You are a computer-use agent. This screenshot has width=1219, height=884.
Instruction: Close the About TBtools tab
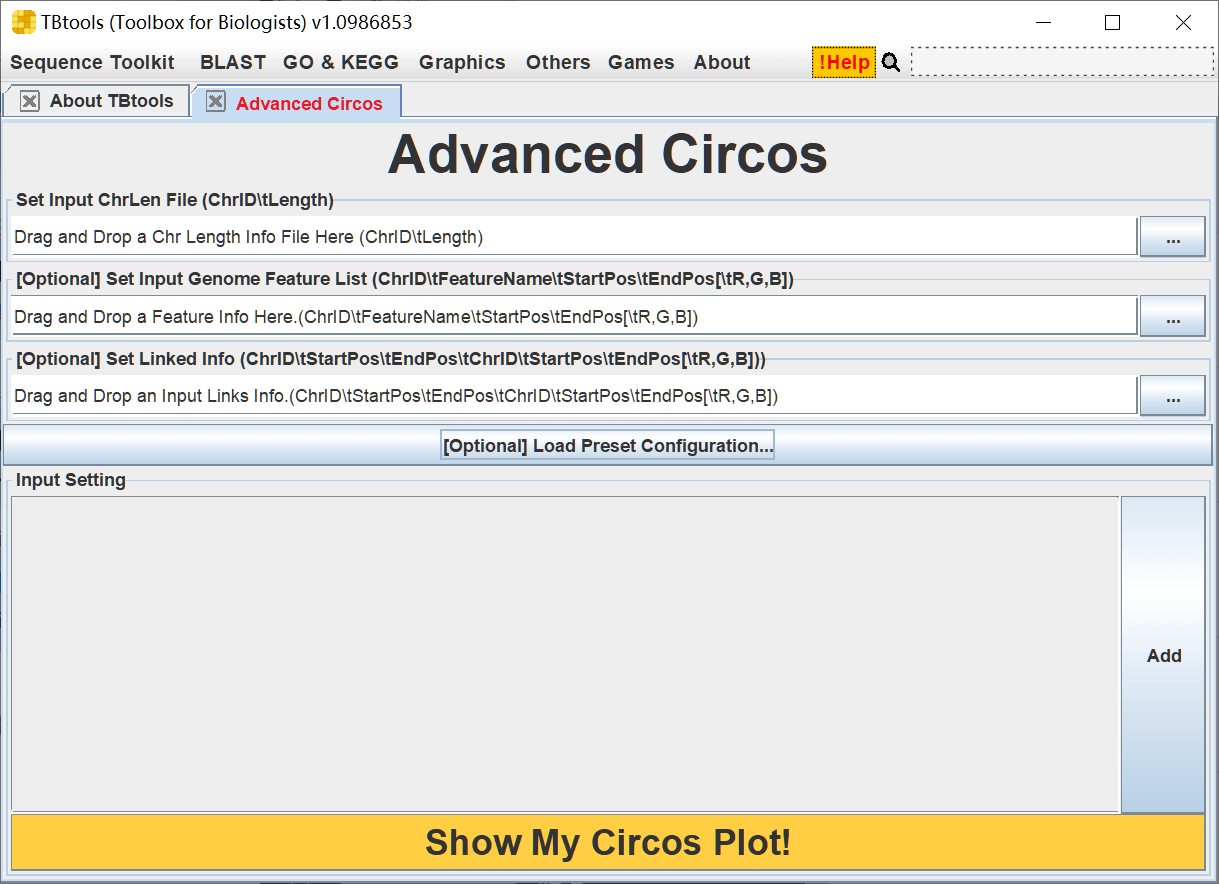30,101
